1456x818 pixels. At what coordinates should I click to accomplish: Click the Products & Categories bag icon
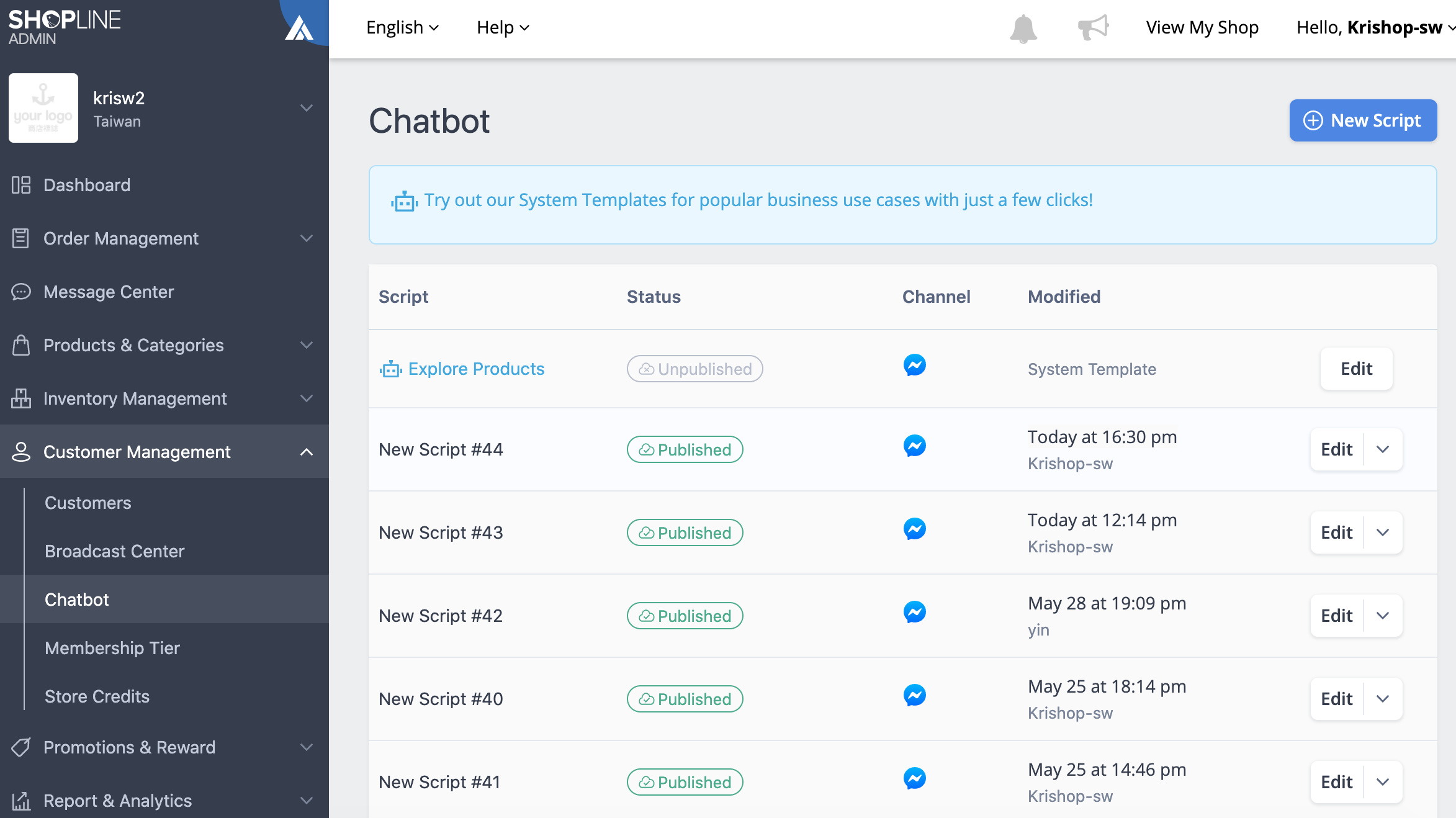pyautogui.click(x=21, y=345)
